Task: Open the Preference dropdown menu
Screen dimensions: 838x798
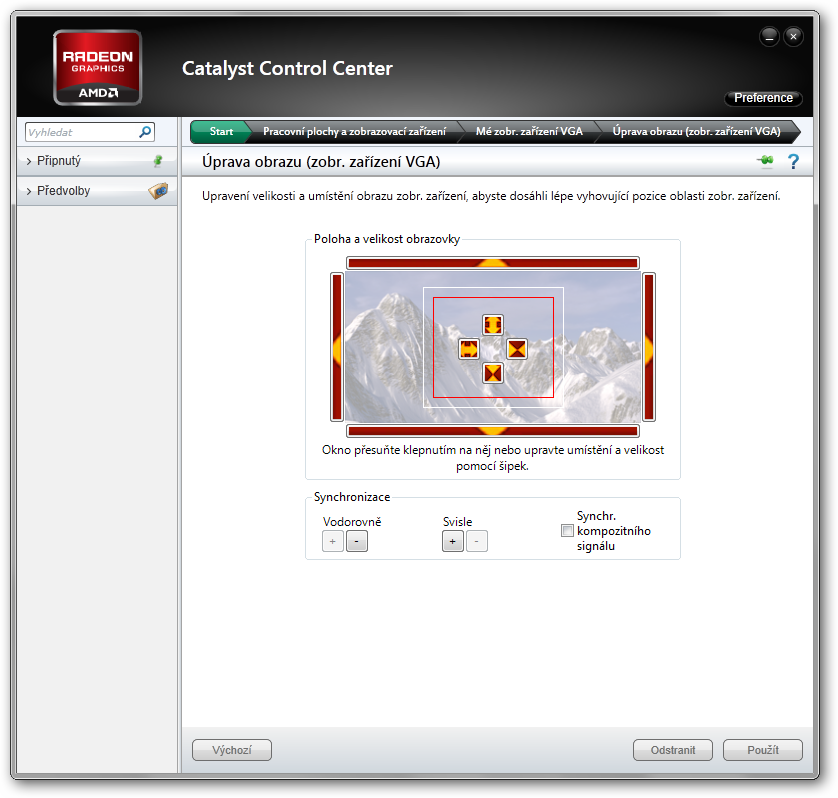Action: pyautogui.click(x=763, y=98)
